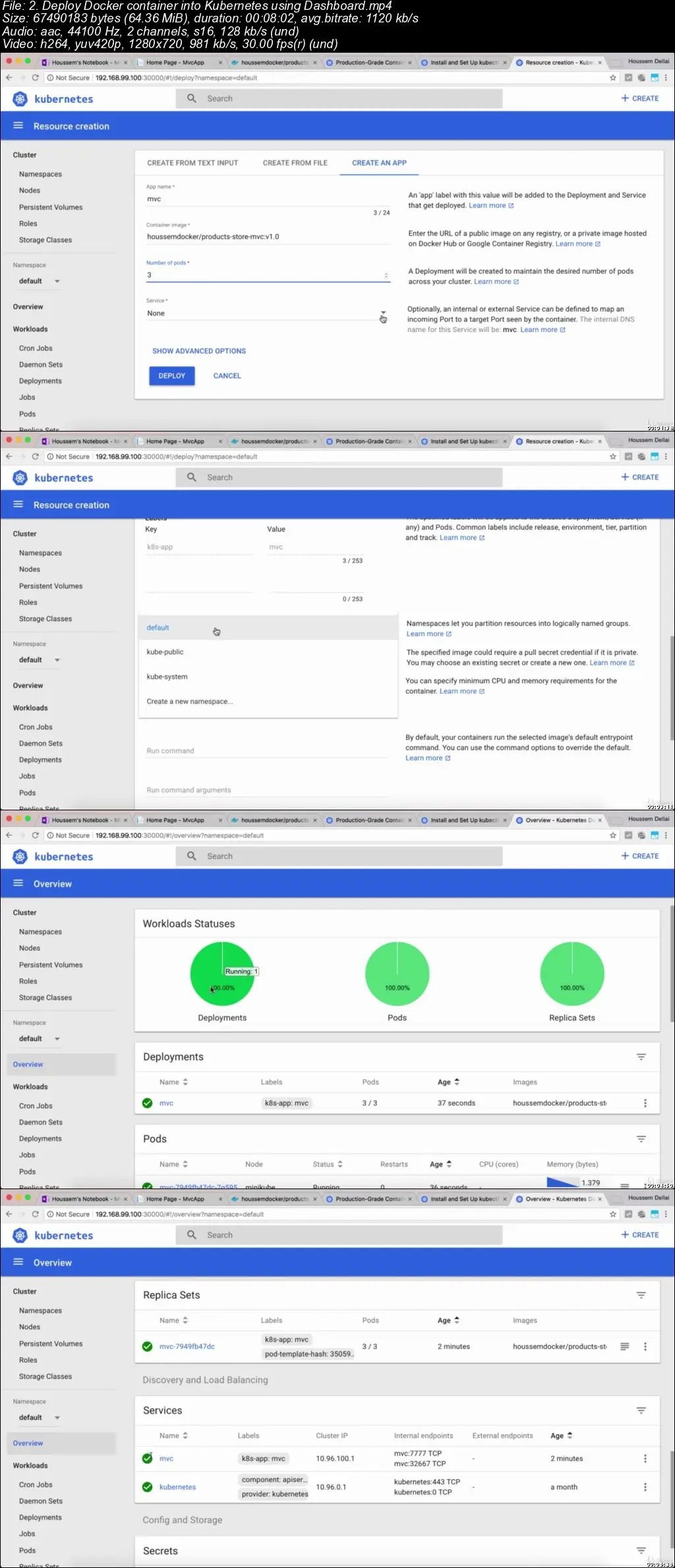Click the Deployments status pie chart
This screenshot has width=675, height=1568.
click(222, 974)
